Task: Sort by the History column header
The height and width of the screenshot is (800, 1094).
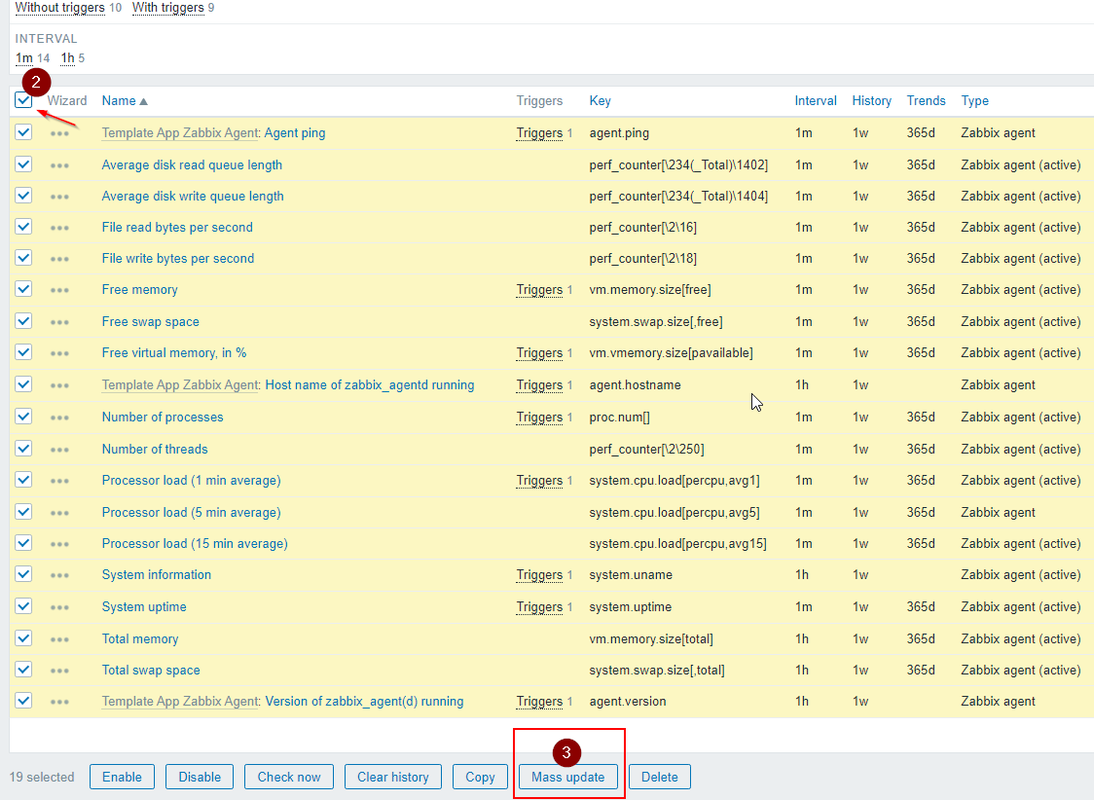Action: pos(871,100)
